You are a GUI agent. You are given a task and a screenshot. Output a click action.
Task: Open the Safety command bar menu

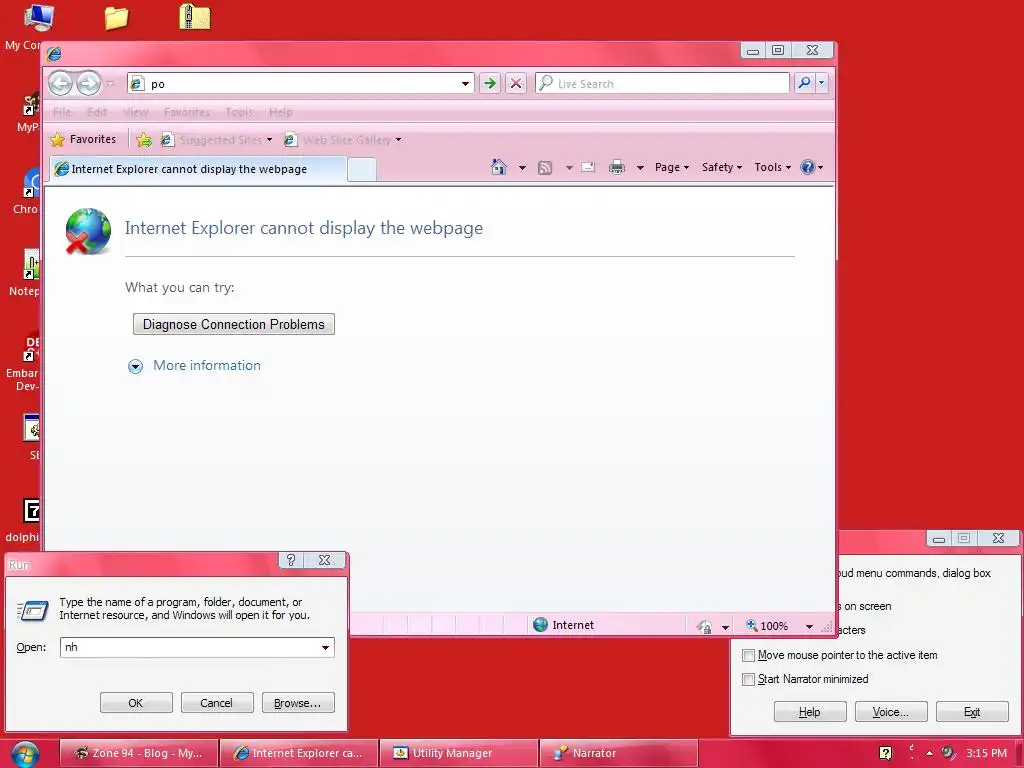tap(722, 167)
